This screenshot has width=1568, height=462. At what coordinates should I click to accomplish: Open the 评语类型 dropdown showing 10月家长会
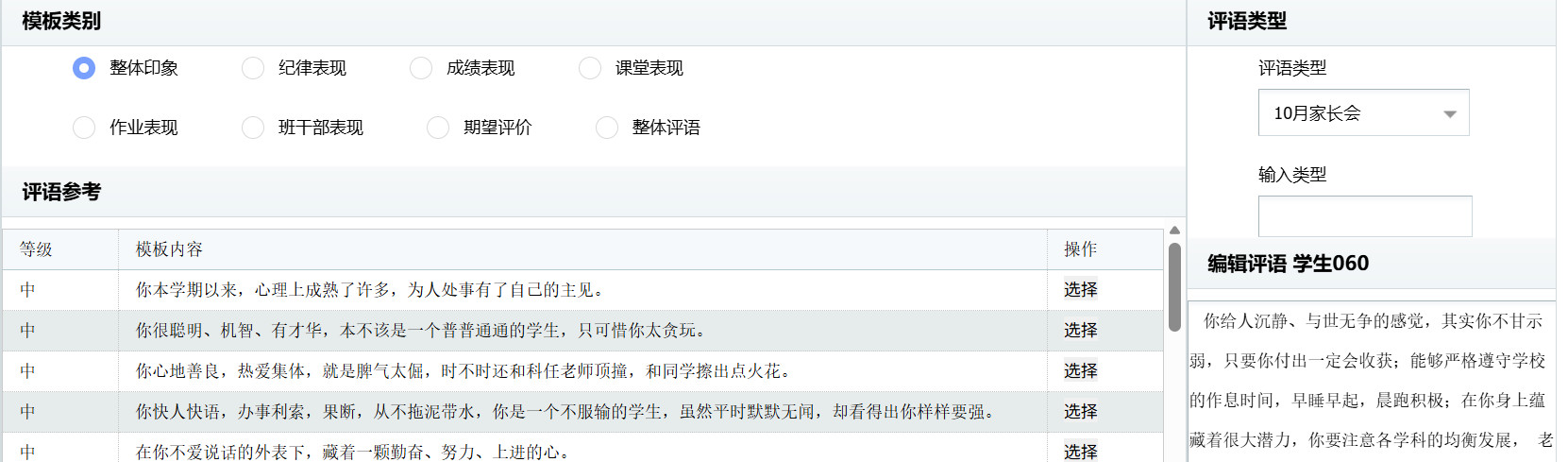1350,113
